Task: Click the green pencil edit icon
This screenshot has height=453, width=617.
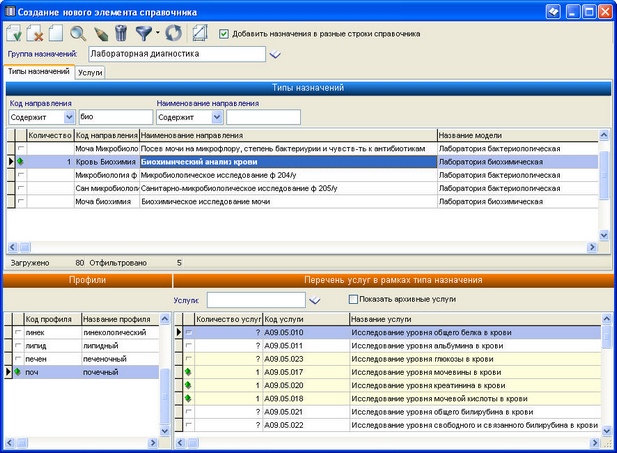Action: [x=101, y=33]
